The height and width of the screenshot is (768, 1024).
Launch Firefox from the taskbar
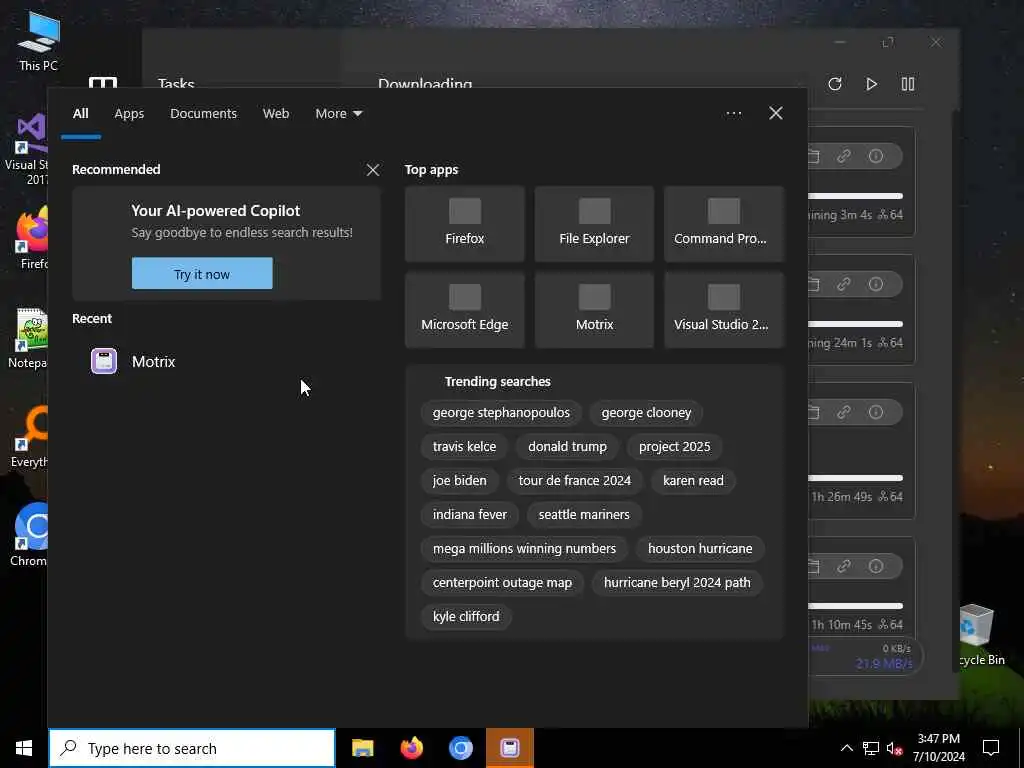[411, 748]
